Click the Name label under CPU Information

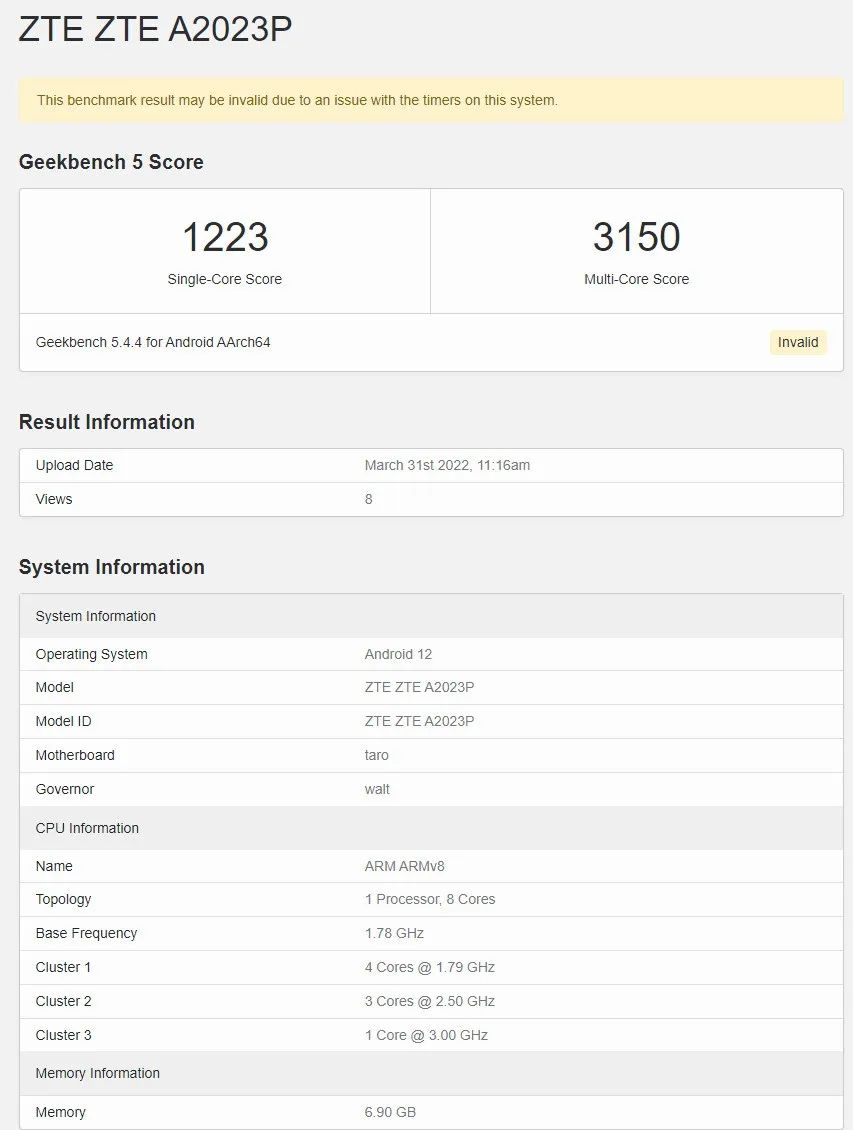pos(54,866)
